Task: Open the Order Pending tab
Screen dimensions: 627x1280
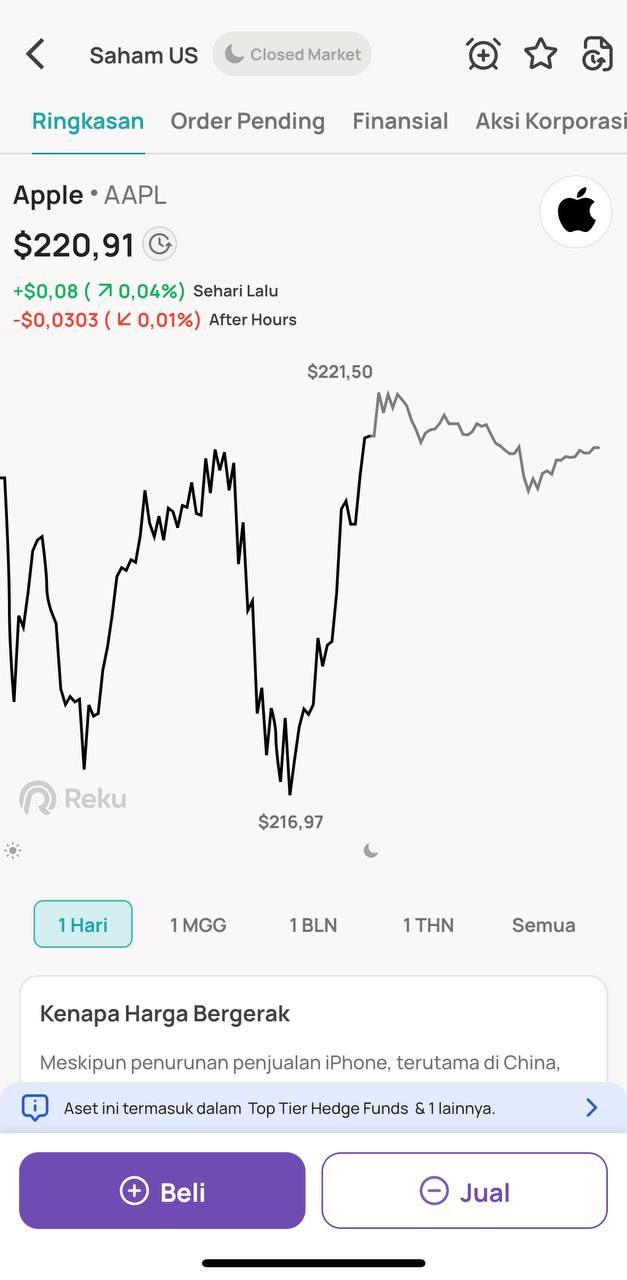Action: click(248, 121)
